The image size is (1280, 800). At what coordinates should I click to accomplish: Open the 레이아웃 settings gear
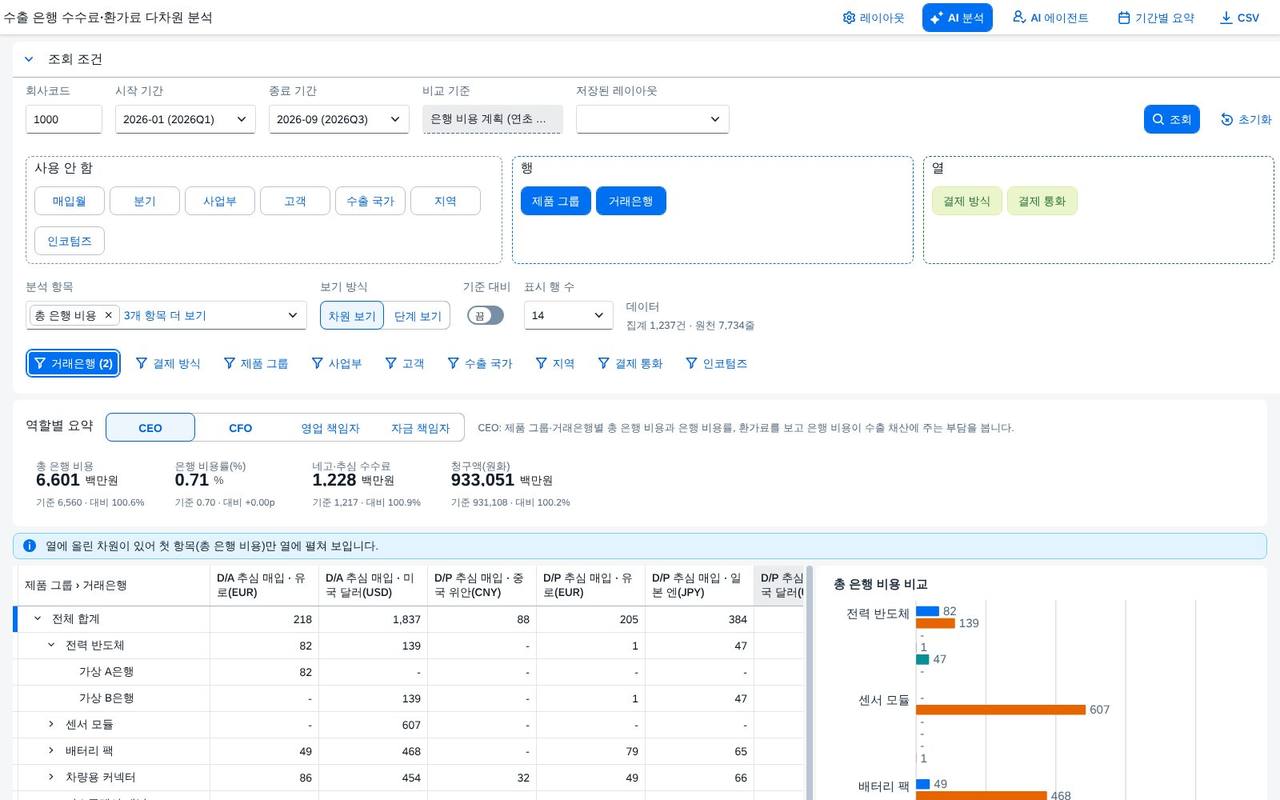pos(873,18)
